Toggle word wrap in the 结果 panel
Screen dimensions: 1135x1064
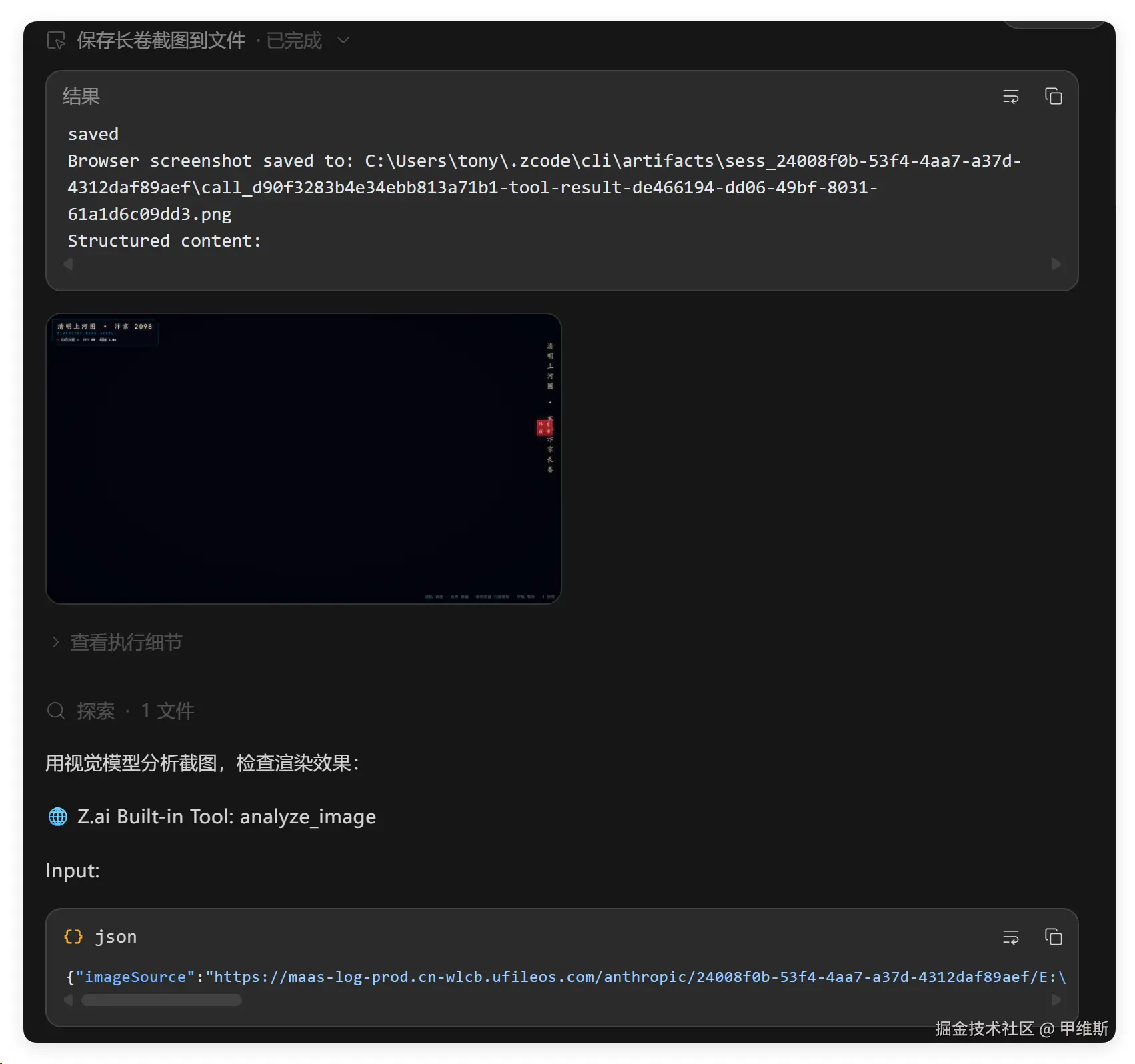(x=1010, y=97)
